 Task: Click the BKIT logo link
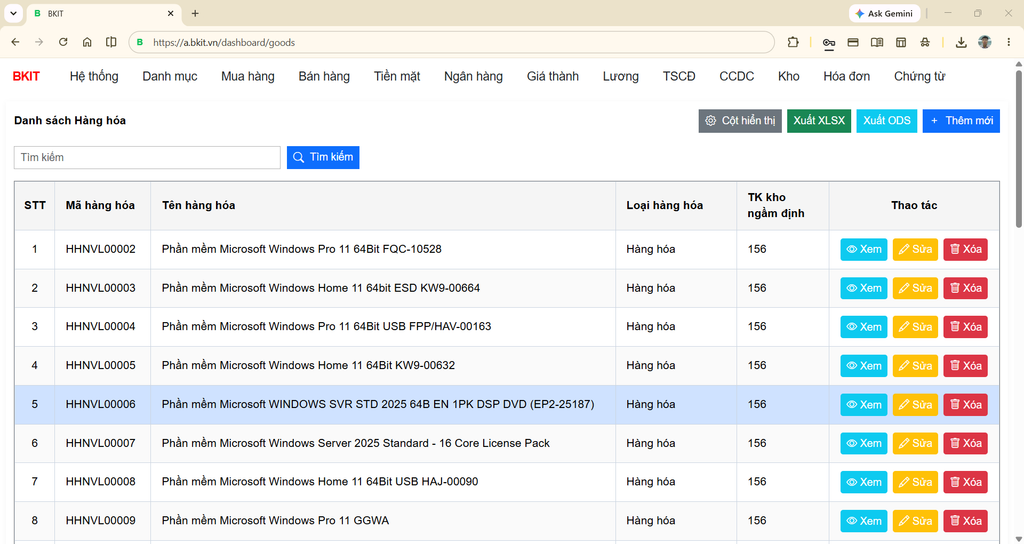(26, 76)
